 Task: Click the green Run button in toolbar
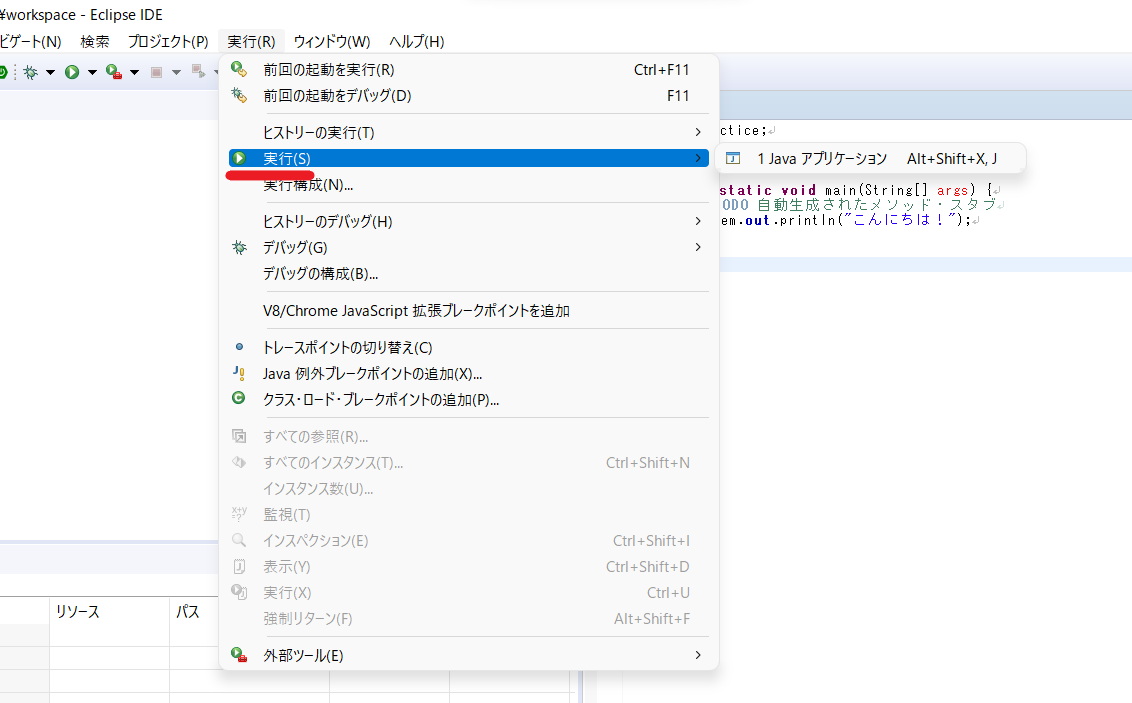pos(71,72)
